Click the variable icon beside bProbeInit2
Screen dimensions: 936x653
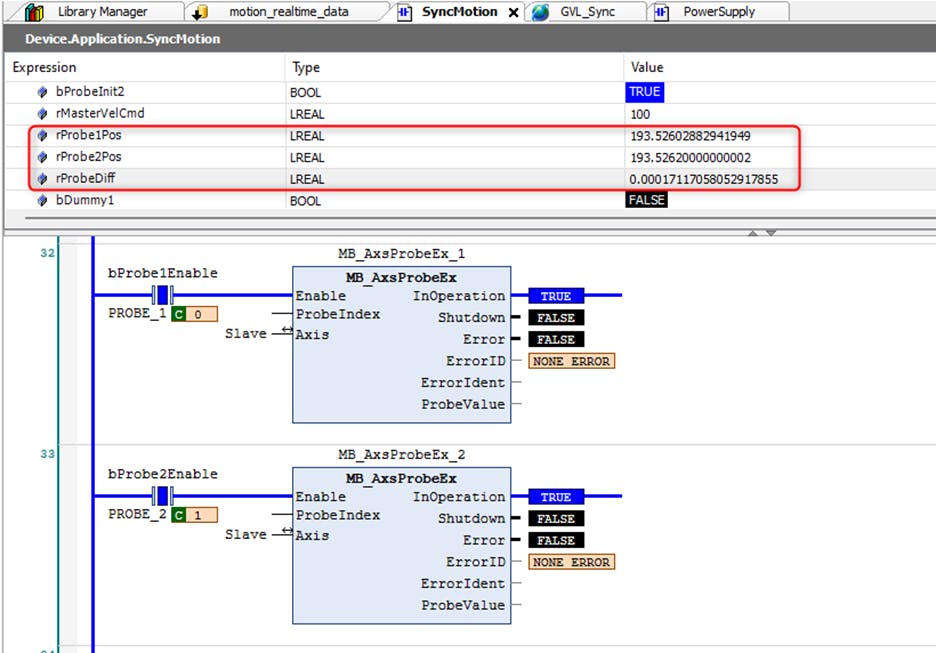(x=42, y=92)
